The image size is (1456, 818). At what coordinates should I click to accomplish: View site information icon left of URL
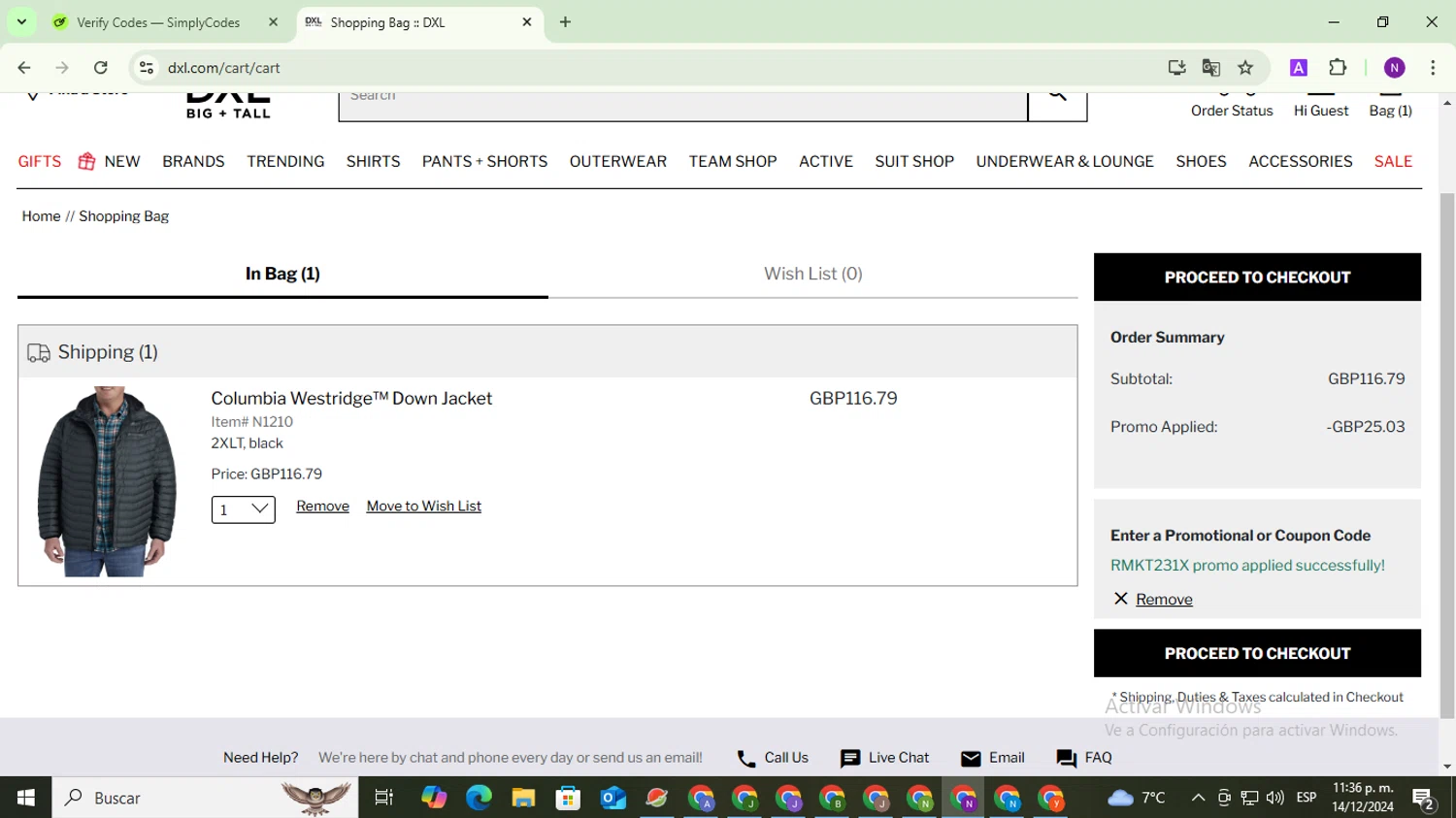click(147, 68)
